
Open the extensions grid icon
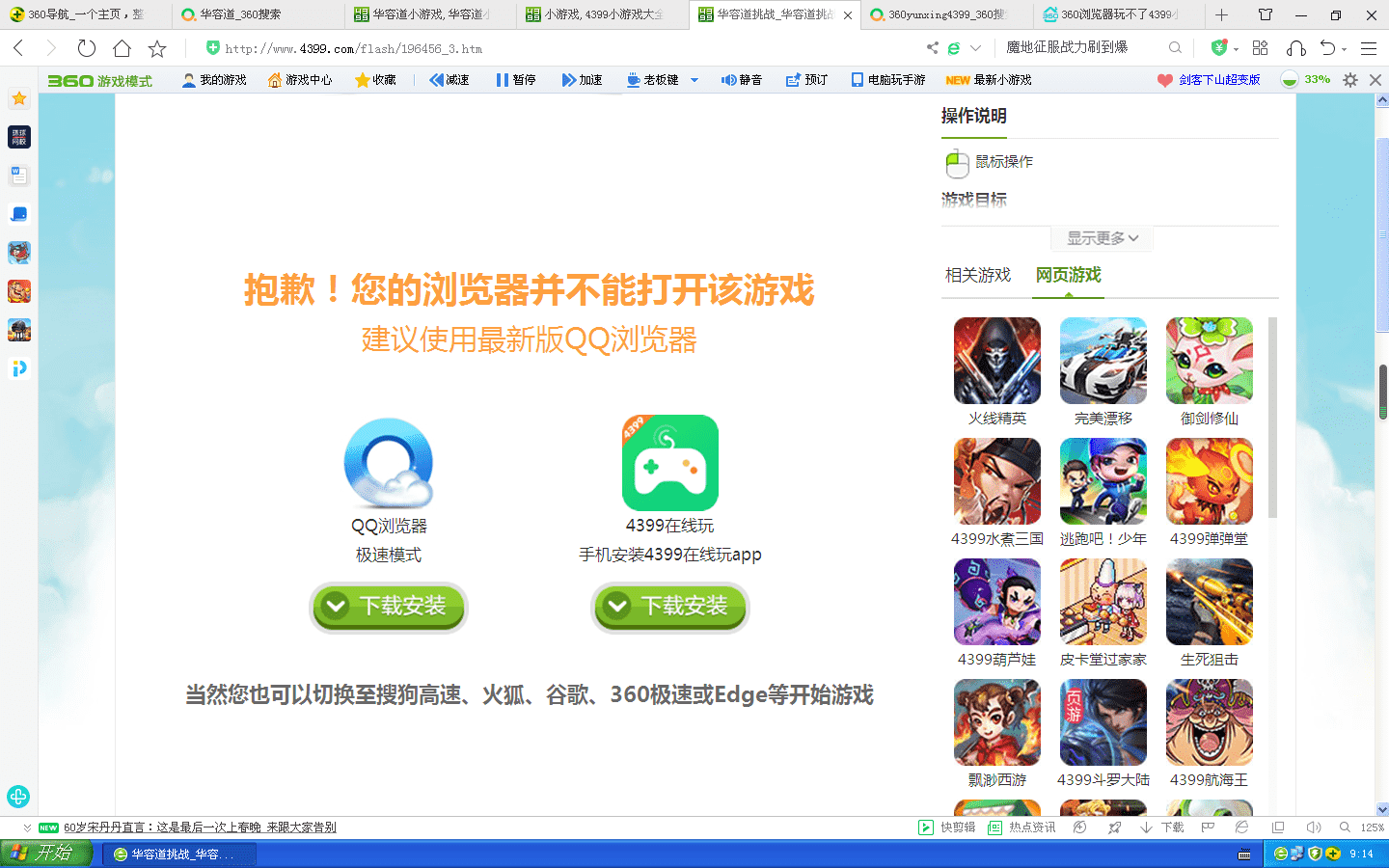coord(1260,48)
